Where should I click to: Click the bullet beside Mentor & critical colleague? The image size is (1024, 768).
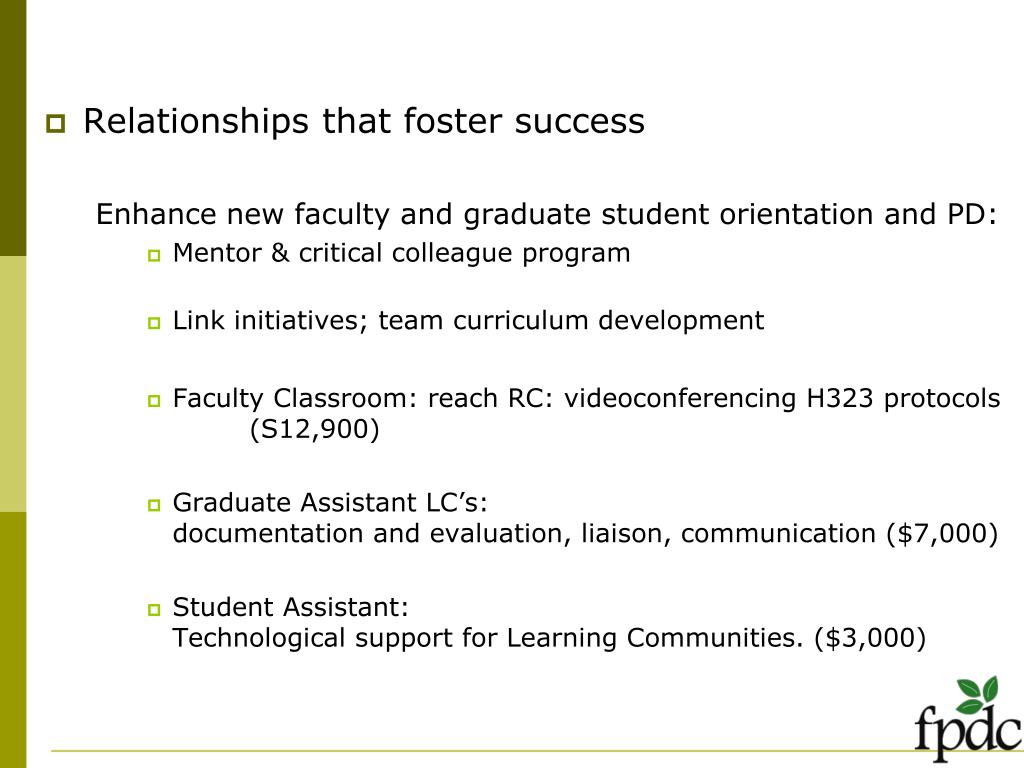tap(154, 255)
